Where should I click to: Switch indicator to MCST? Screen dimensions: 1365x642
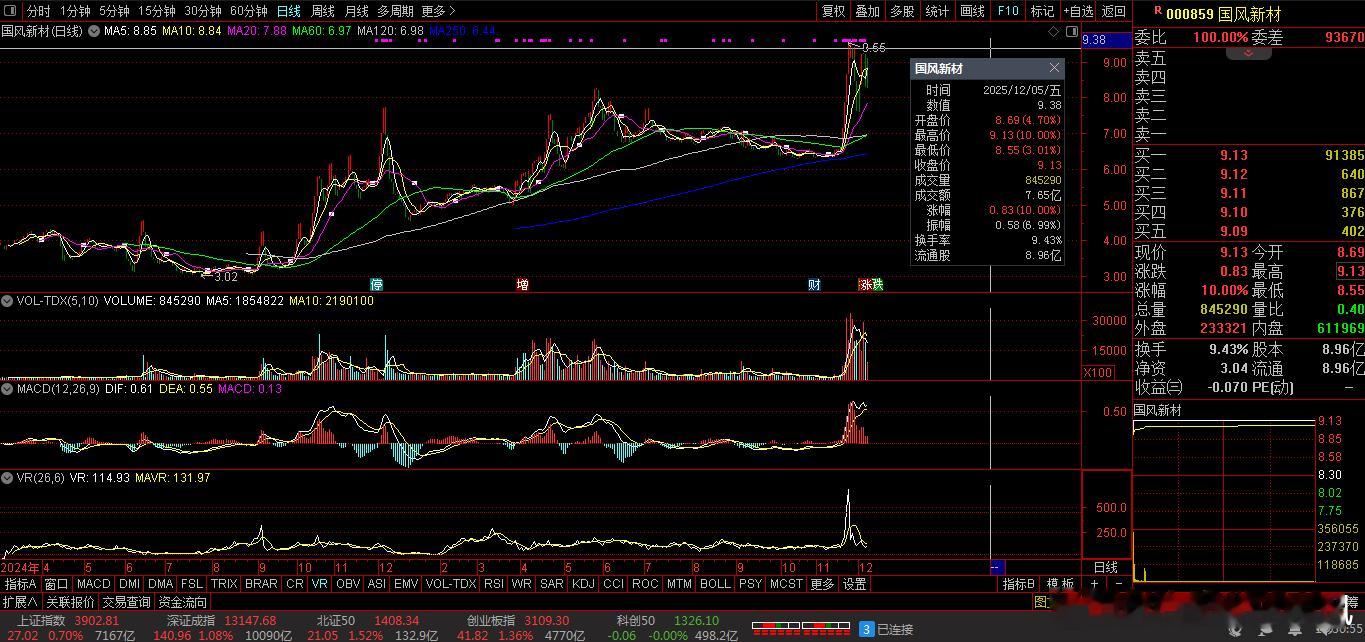click(x=786, y=584)
